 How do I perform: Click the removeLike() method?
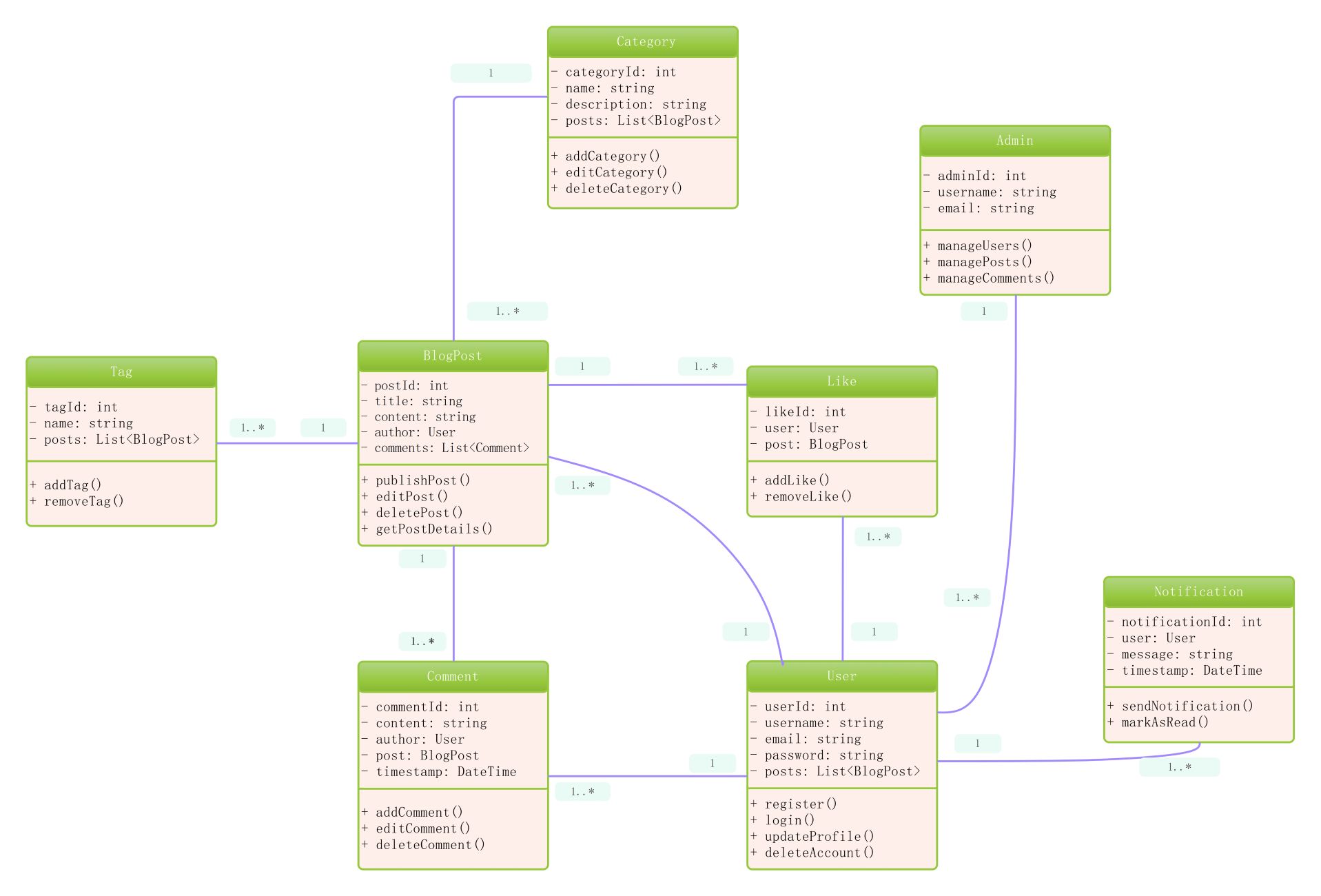808,497
